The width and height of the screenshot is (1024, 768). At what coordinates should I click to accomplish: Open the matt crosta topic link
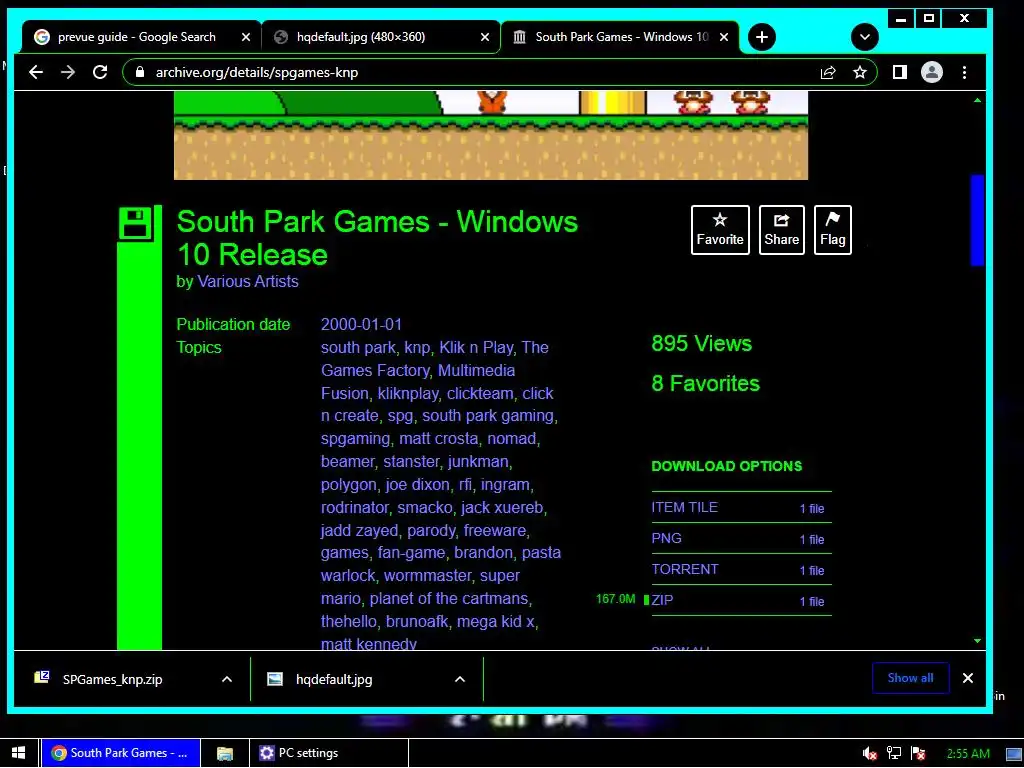coord(438,438)
